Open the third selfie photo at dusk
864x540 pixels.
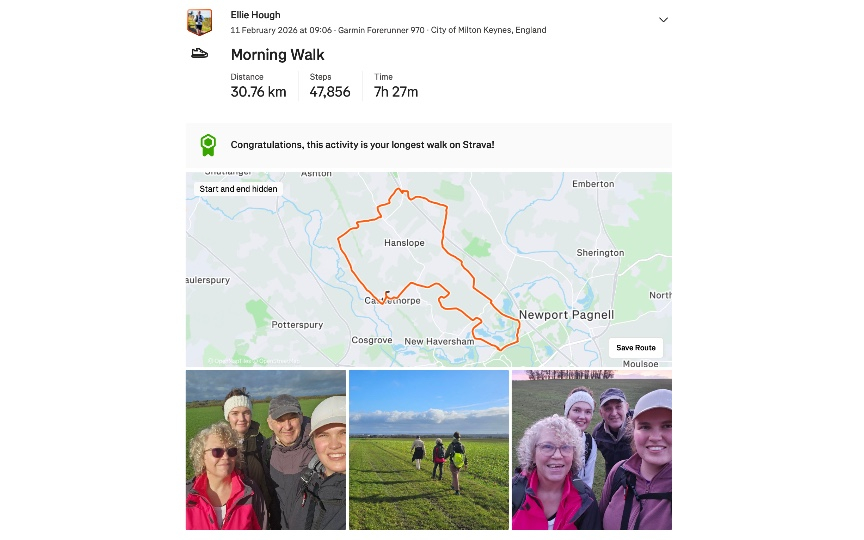point(592,450)
